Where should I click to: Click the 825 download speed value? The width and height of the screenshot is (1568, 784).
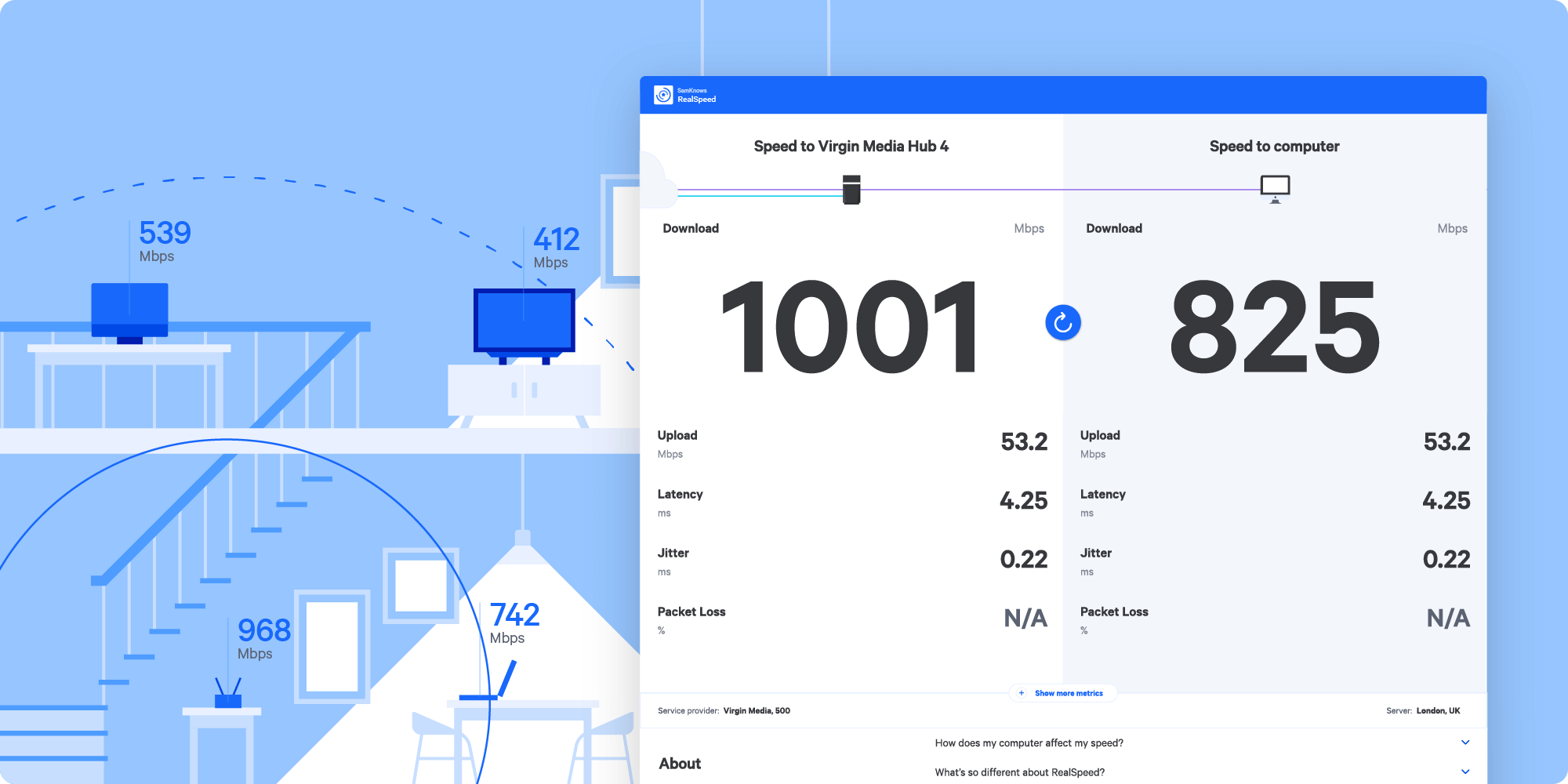1274,327
